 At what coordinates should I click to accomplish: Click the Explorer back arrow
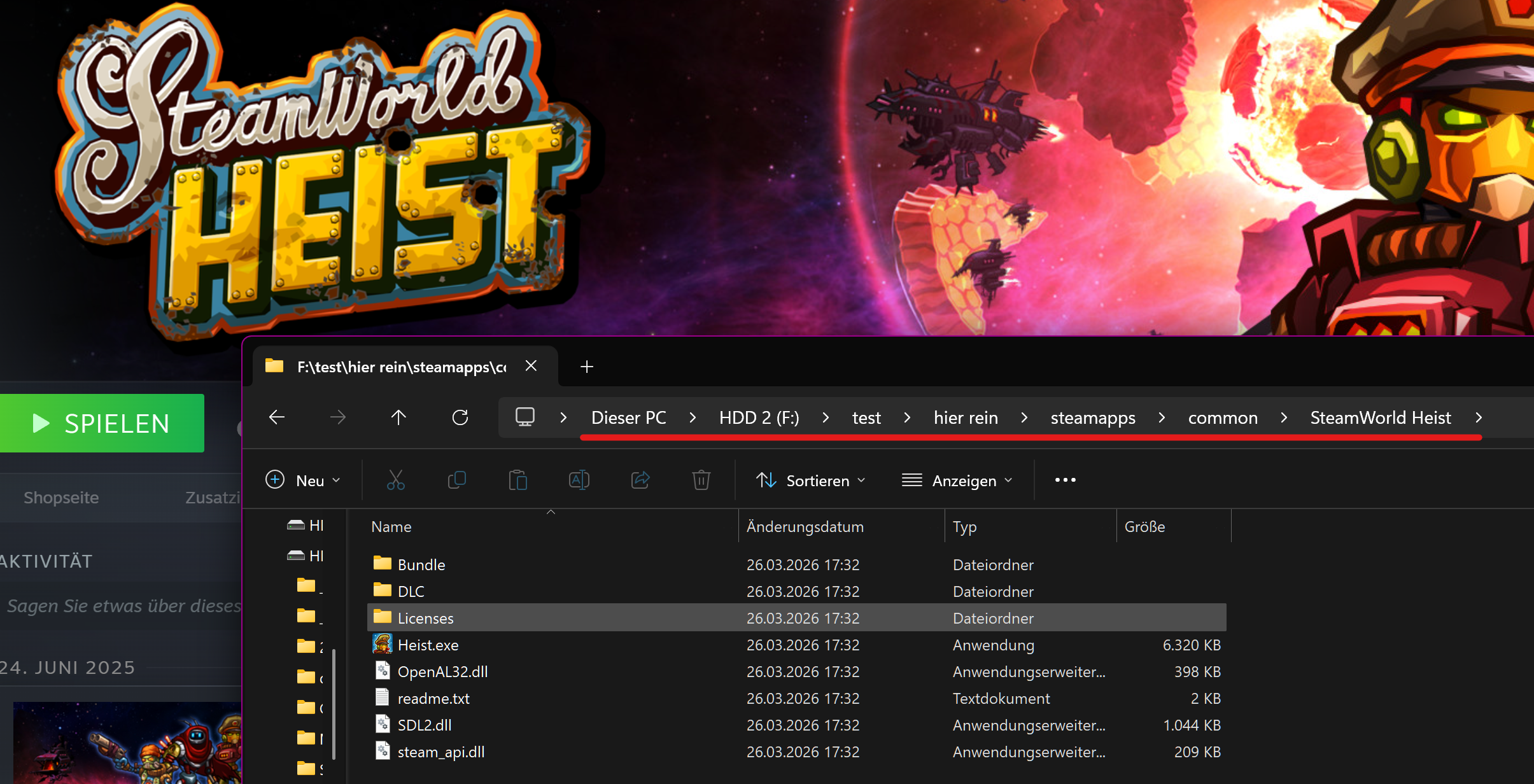coord(277,417)
